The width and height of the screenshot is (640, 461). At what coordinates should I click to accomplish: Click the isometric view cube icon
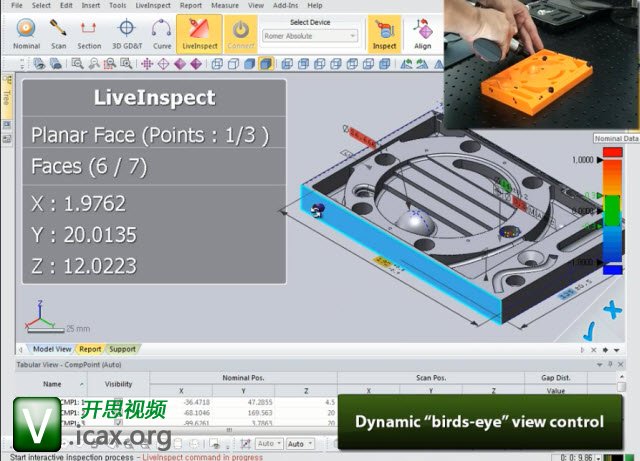point(384,64)
